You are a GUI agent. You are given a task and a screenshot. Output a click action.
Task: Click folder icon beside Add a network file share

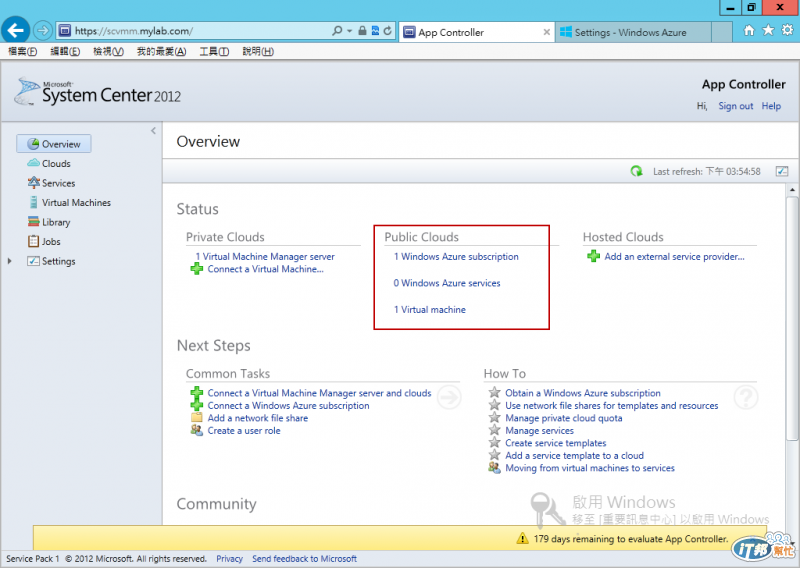[x=196, y=417]
